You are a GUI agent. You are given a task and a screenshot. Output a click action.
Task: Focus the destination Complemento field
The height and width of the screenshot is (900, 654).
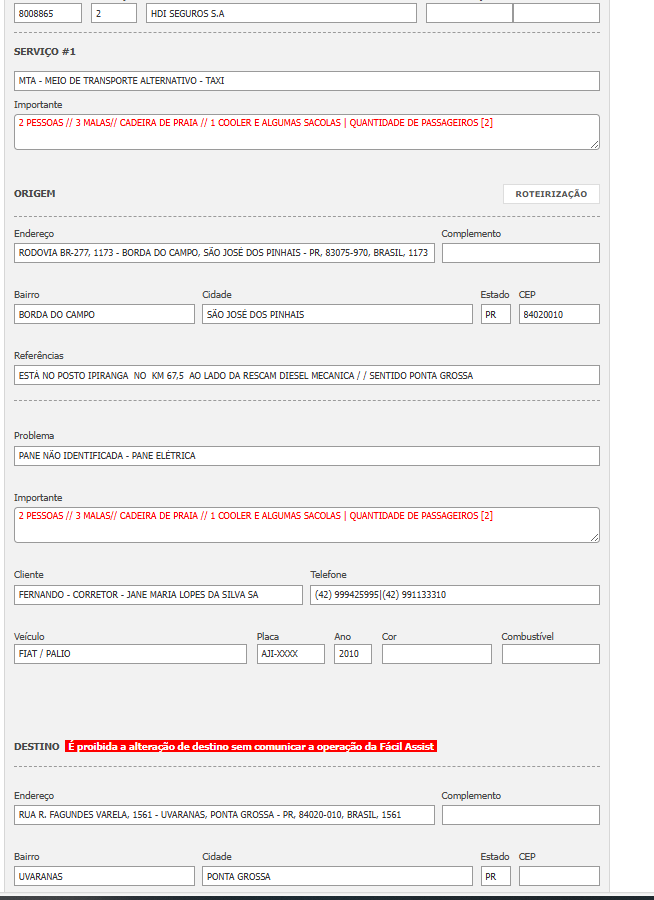pos(521,814)
